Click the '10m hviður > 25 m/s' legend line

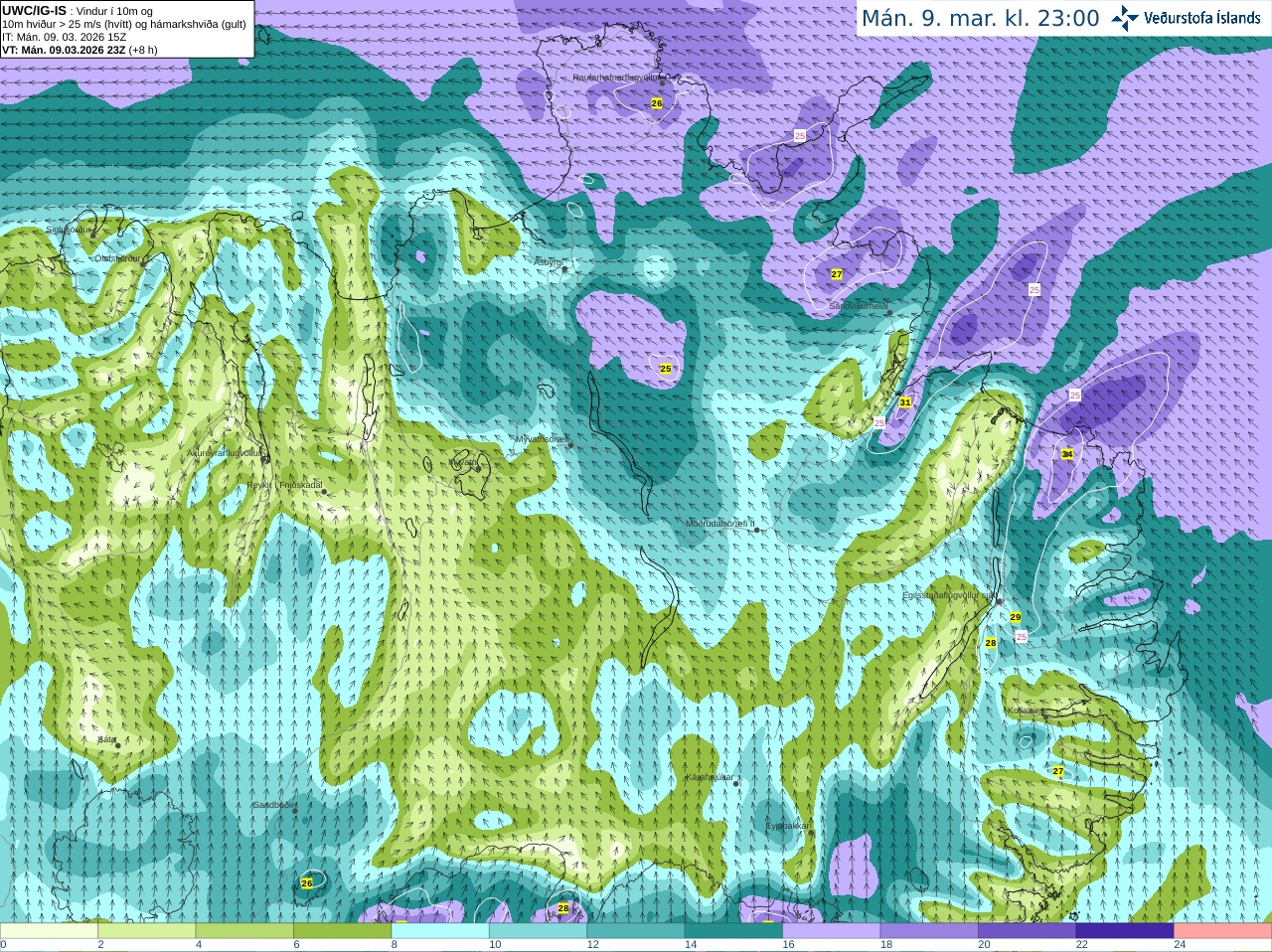point(124,24)
